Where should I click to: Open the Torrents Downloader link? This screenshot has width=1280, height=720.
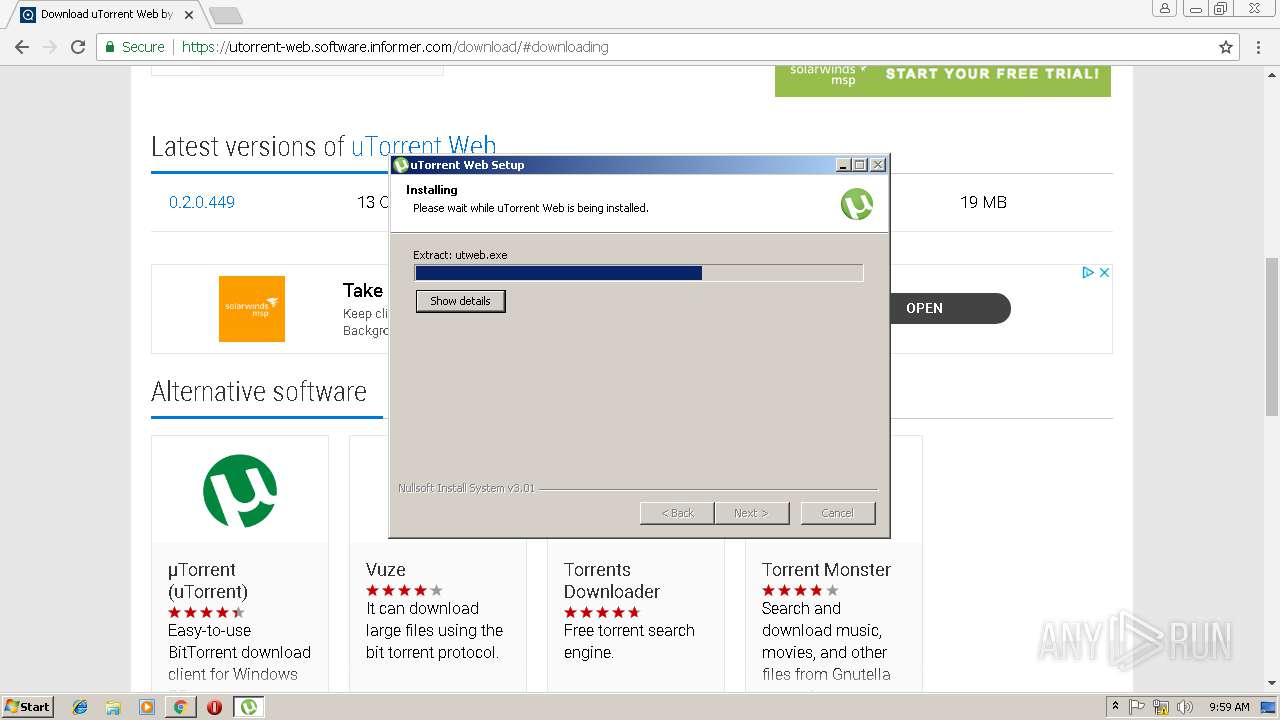click(x=612, y=580)
